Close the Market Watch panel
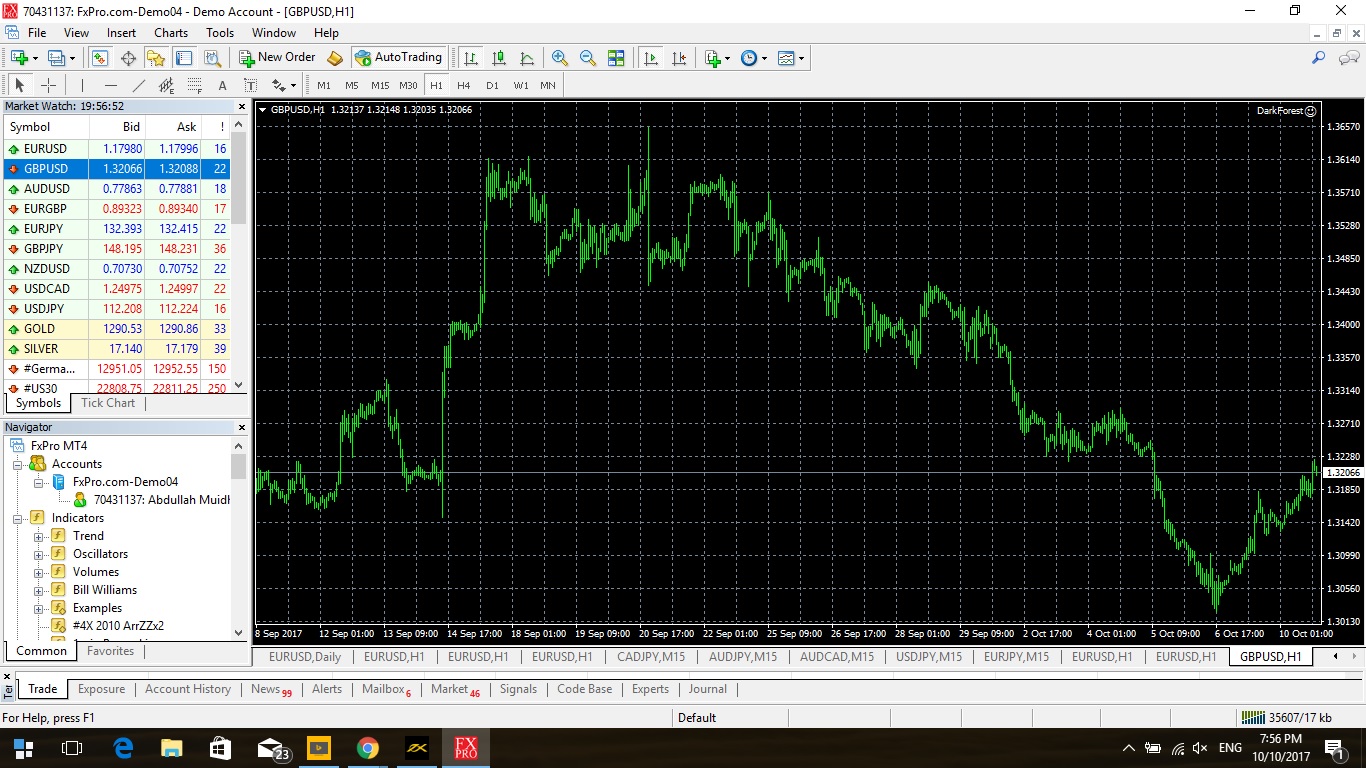The width and height of the screenshot is (1366, 768). [241, 106]
